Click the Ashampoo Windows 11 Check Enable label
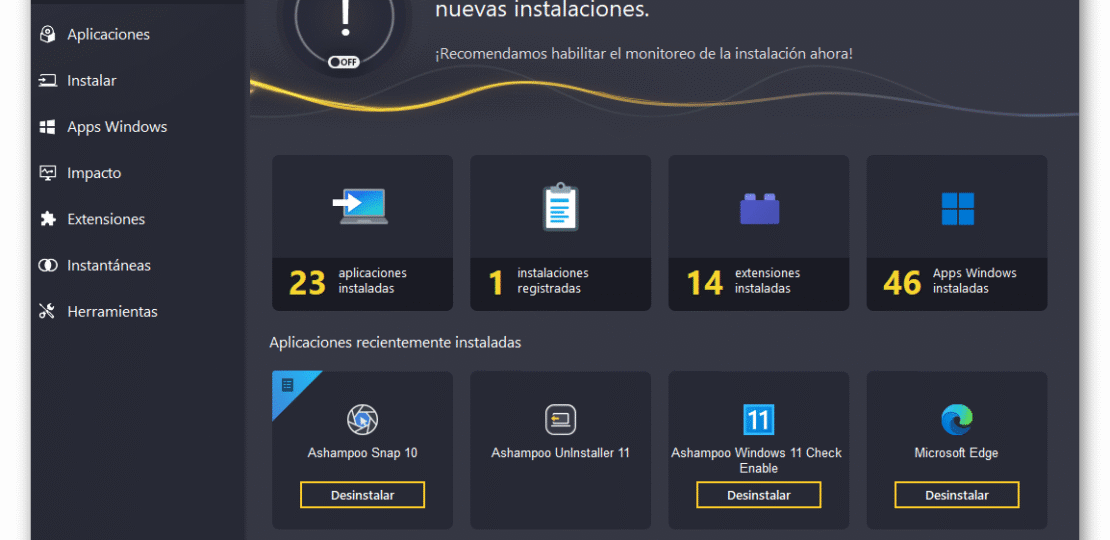1110x540 pixels. [x=757, y=461]
